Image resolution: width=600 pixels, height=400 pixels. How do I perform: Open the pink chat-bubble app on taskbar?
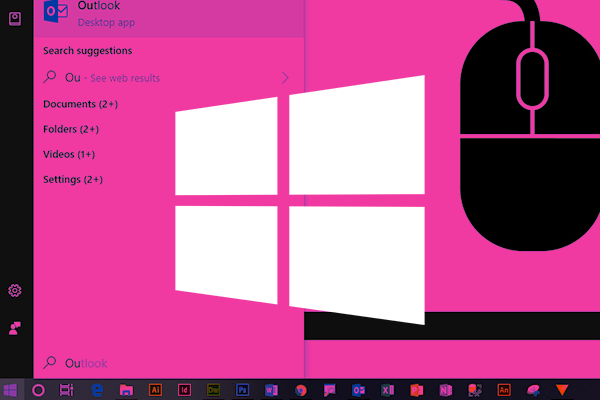pyautogui.click(x=329, y=390)
